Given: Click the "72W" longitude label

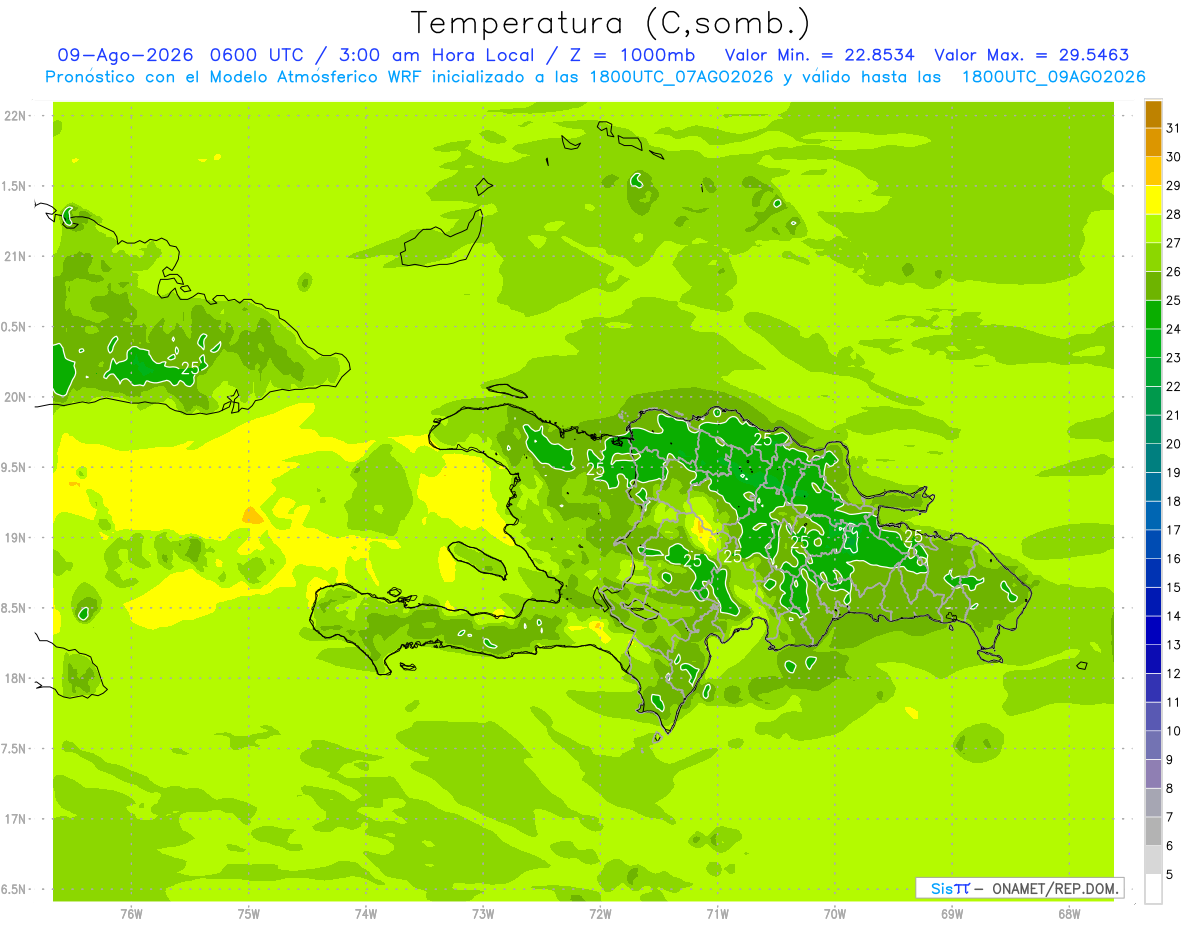Looking at the screenshot, I should (x=601, y=915).
